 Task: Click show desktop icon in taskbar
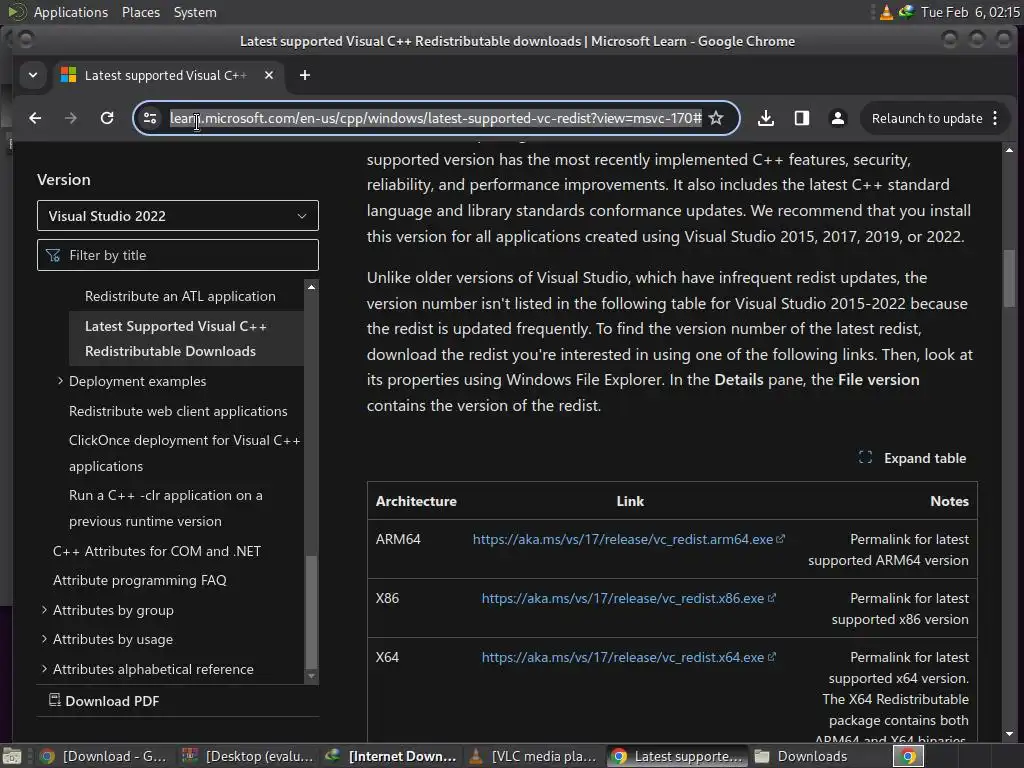click(x=12, y=756)
